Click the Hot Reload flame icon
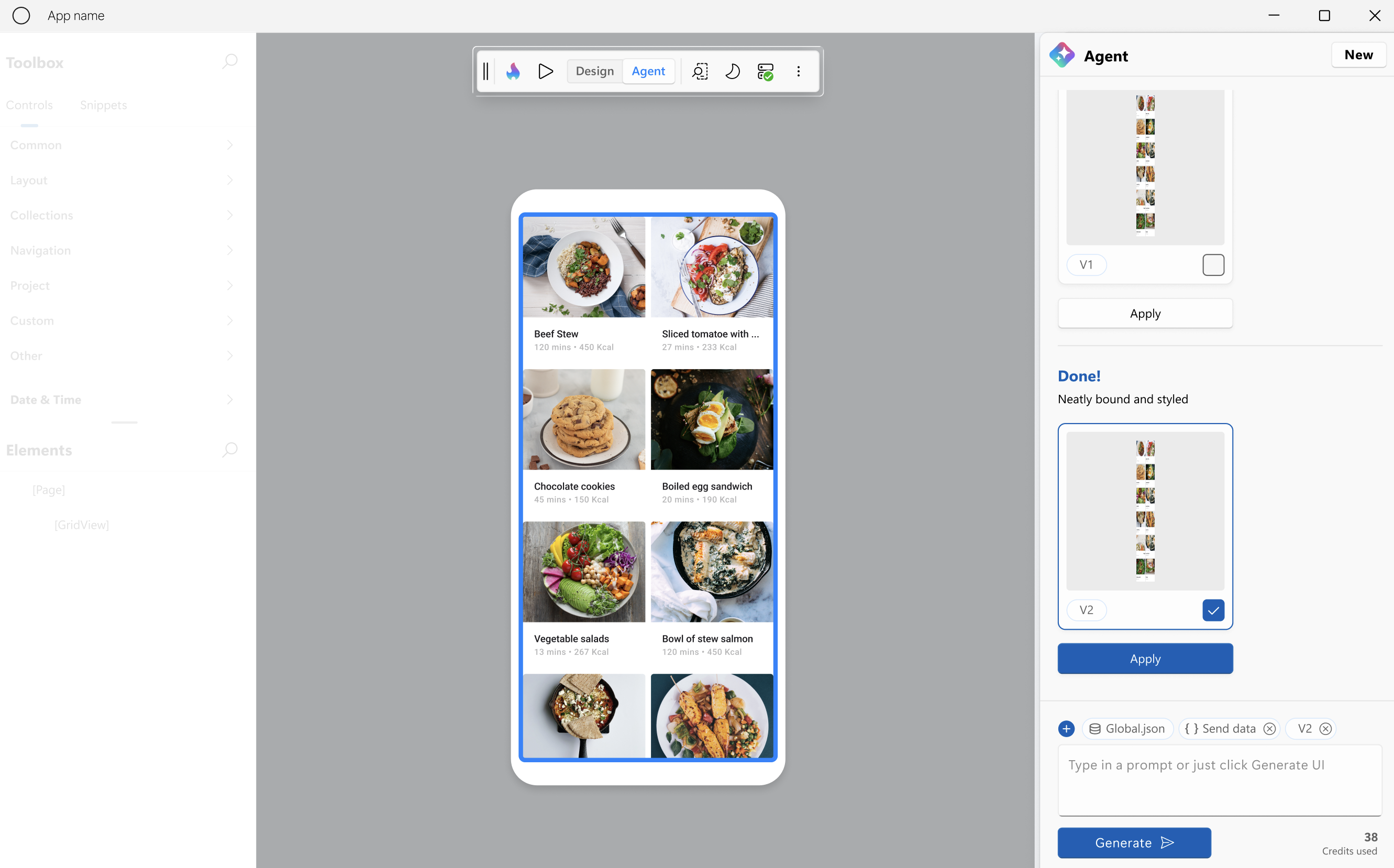Screen dimensions: 1394x868 [x=513, y=71]
